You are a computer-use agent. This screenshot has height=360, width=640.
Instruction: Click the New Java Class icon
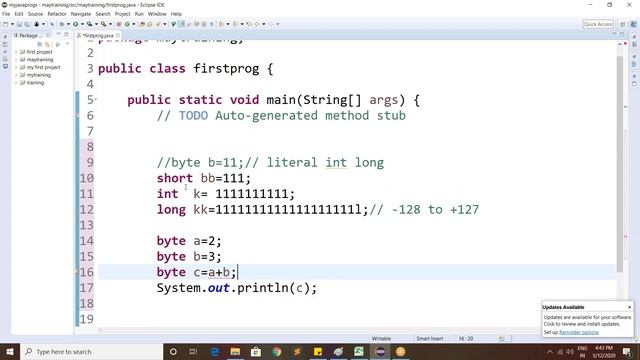pos(127,24)
